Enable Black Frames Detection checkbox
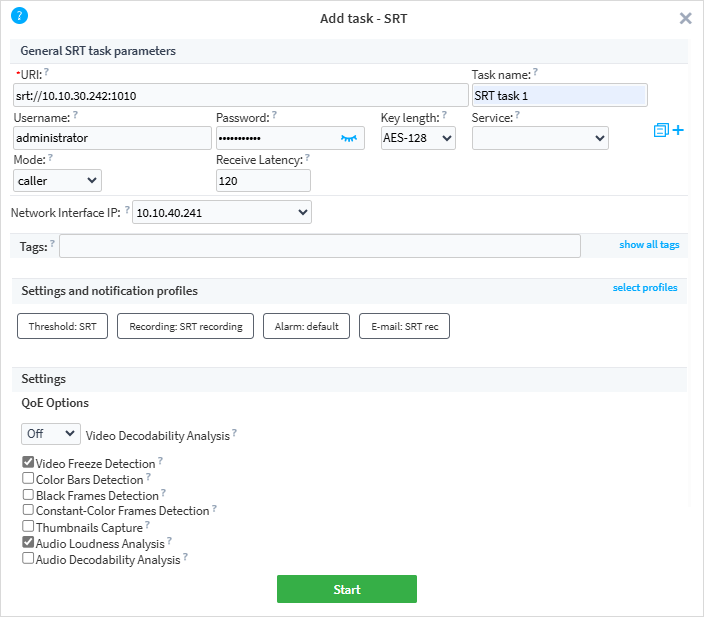 coord(28,495)
